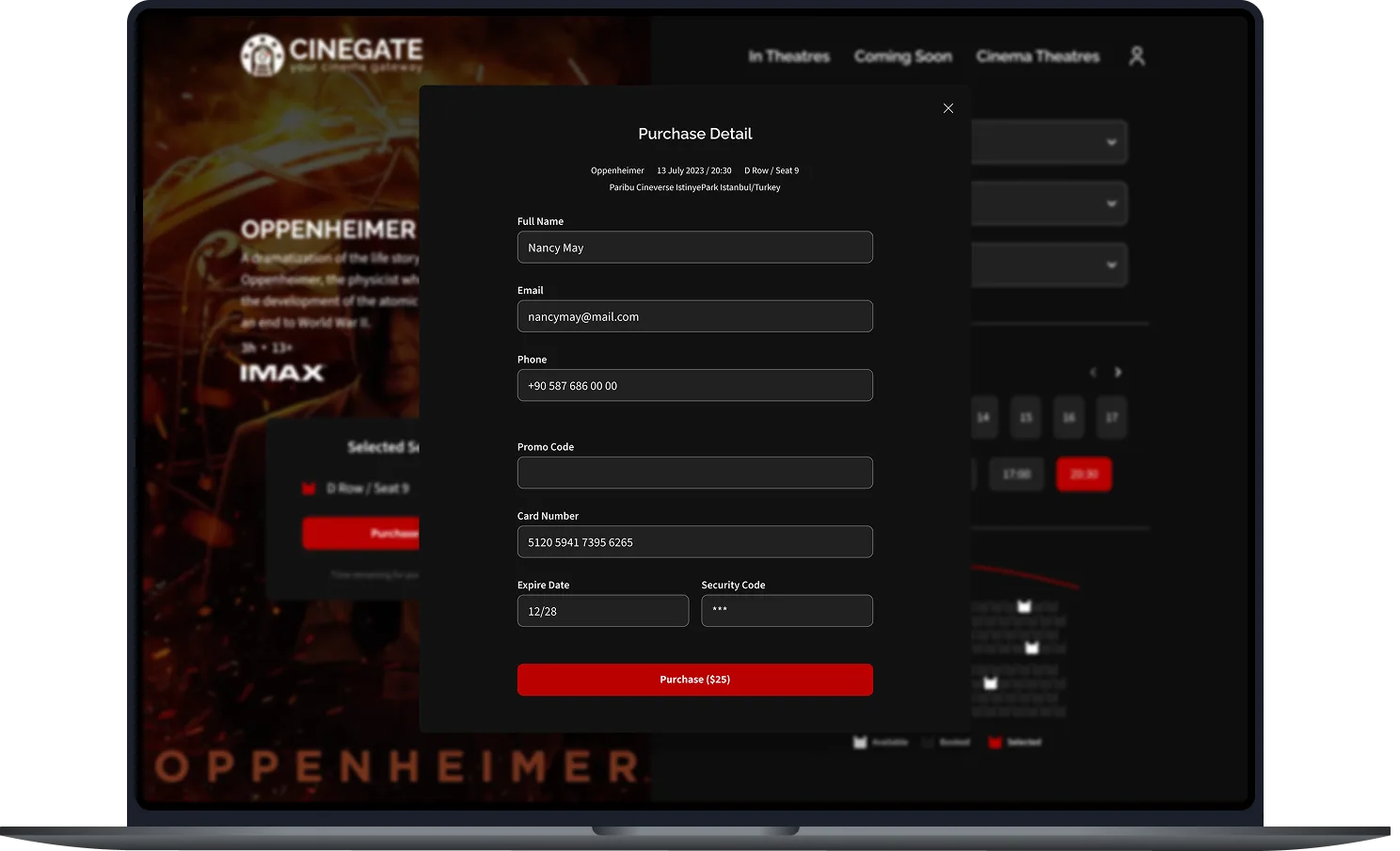This screenshot has height=851, width=1400.
Task: Click the D Row / Seat 9 entry
Action: pyautogui.click(x=367, y=489)
